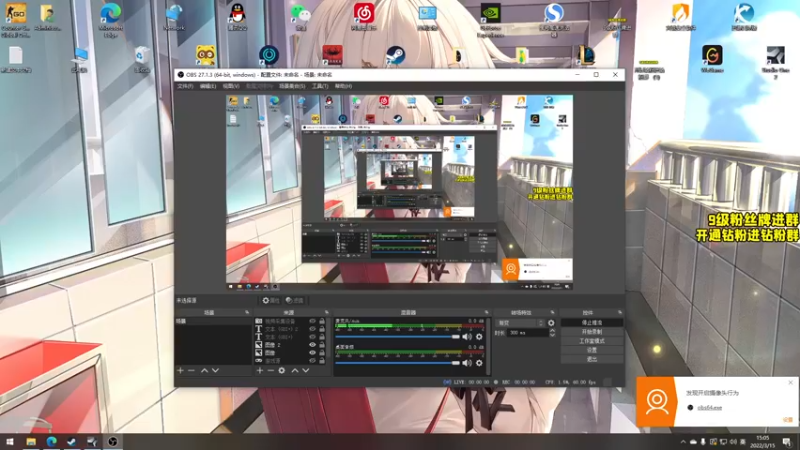Select the 场景 scene in scenes list
The image size is (800, 450).
pos(213,321)
